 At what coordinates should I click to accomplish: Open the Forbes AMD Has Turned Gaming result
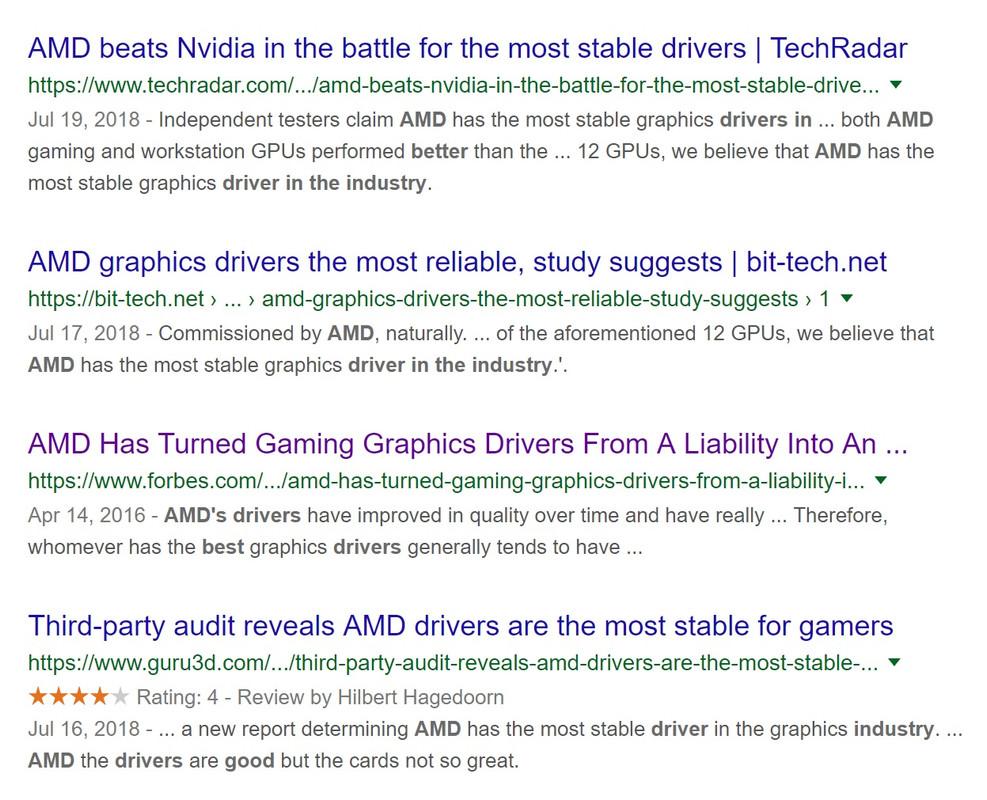tap(468, 444)
